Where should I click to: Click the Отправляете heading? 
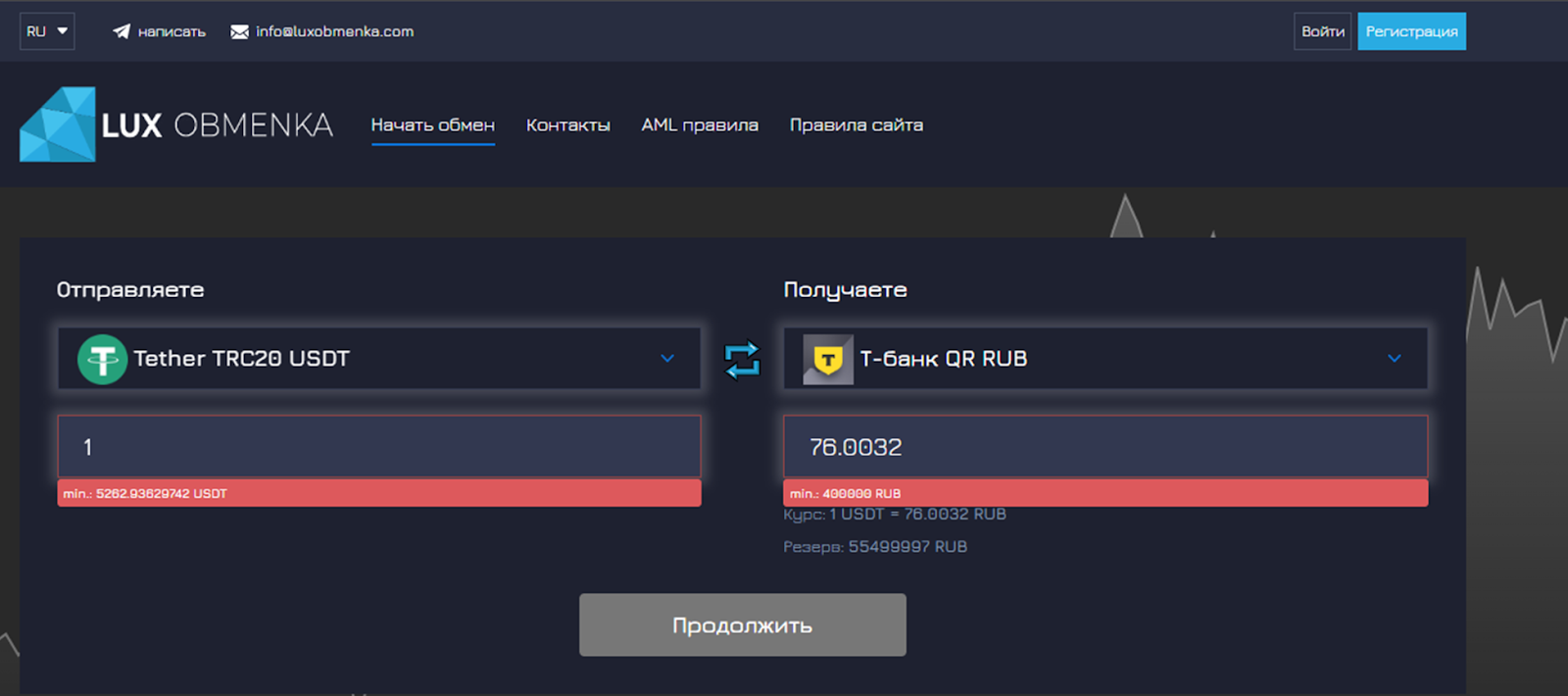coord(130,290)
